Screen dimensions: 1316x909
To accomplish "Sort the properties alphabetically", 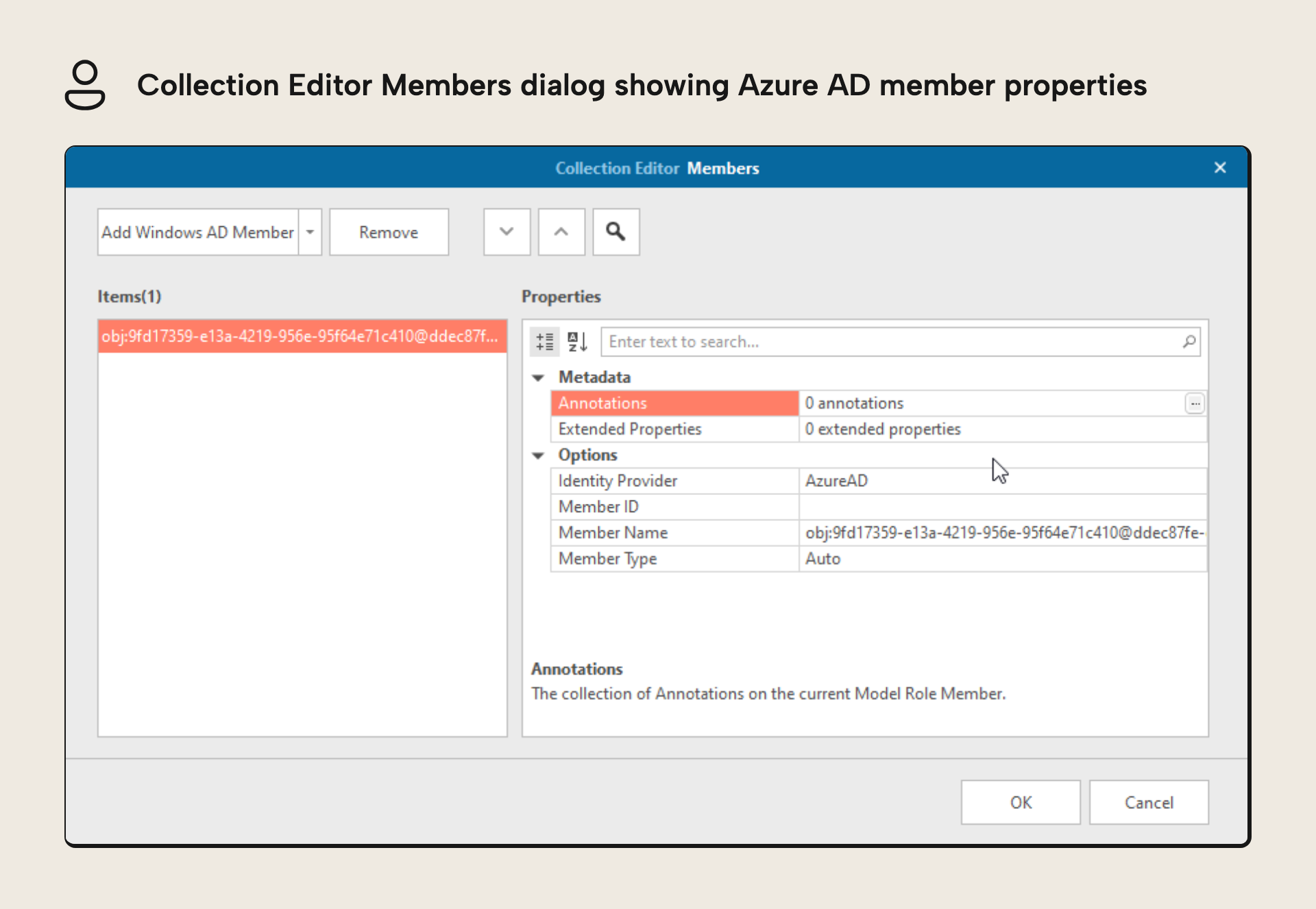I will click(x=577, y=341).
